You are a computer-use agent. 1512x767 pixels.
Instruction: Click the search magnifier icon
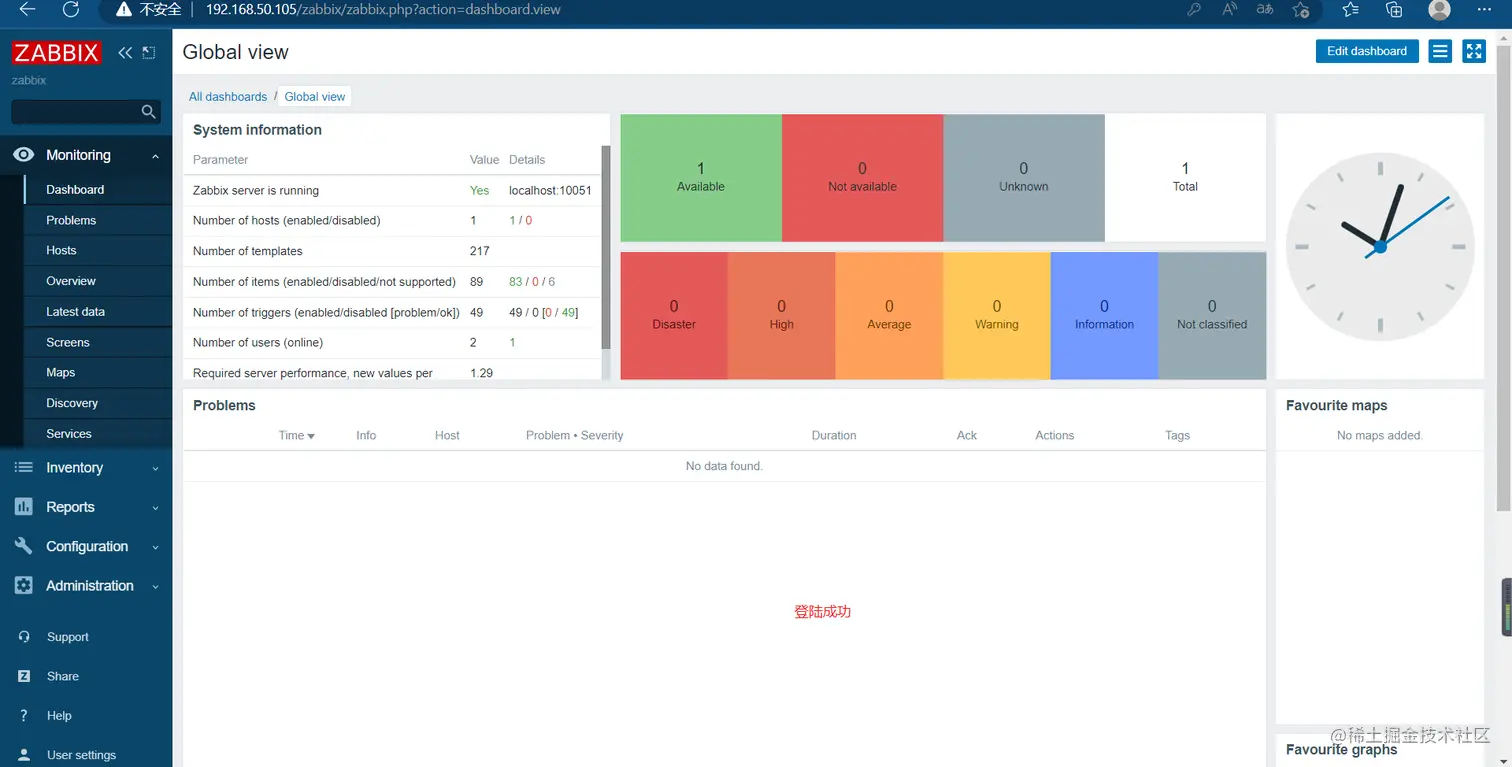(148, 112)
